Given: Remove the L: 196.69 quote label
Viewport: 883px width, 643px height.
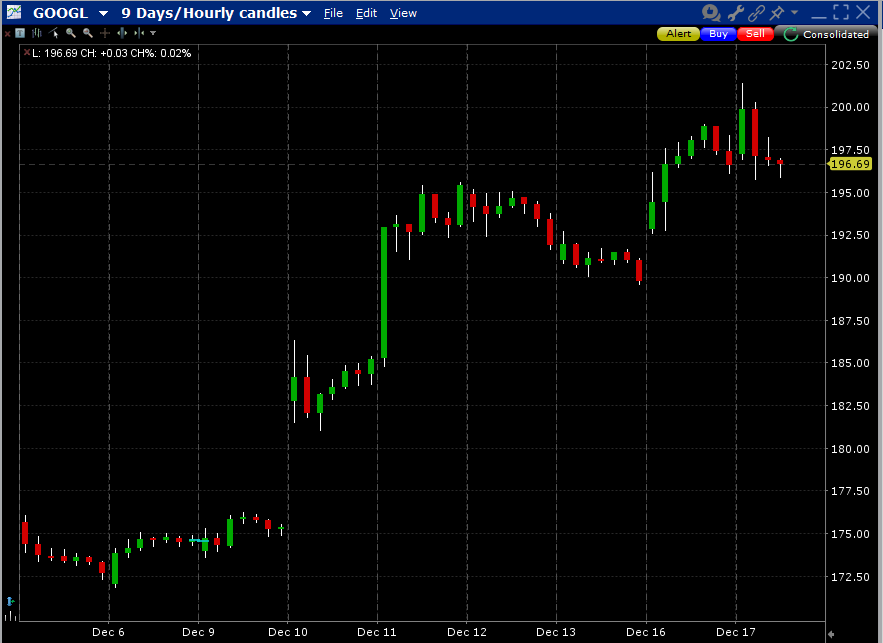Looking at the screenshot, I should click(26, 52).
